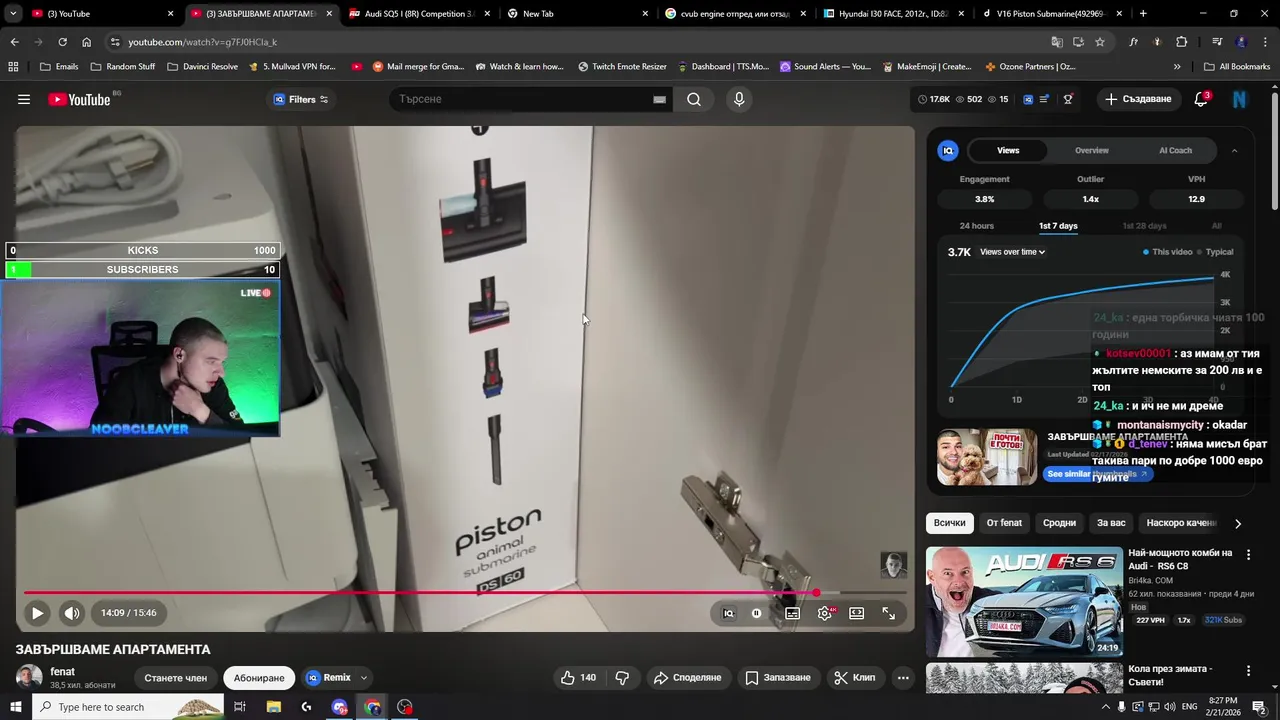Collapse the vidIQ panel with chevron
This screenshot has width=1280, height=720.
coord(1234,150)
